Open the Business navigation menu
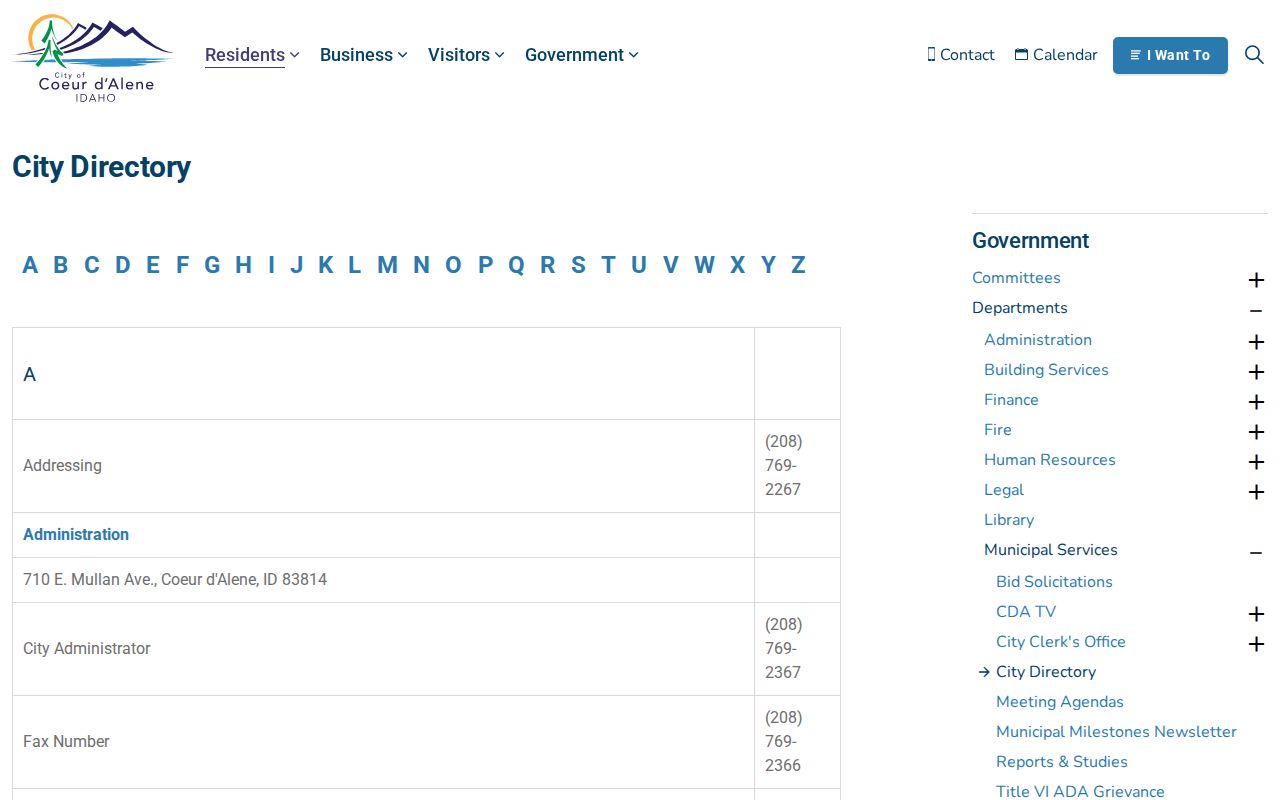 pos(363,55)
